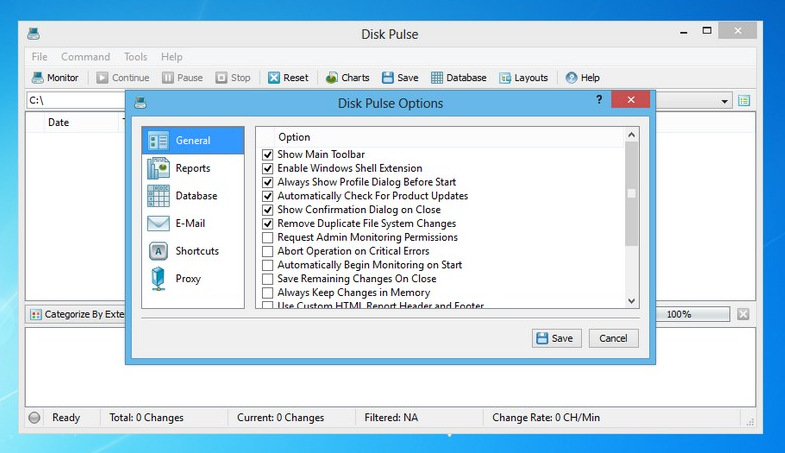Click the Disk Pulse app icon in title bar
The height and width of the screenshot is (453, 785).
coord(34,34)
